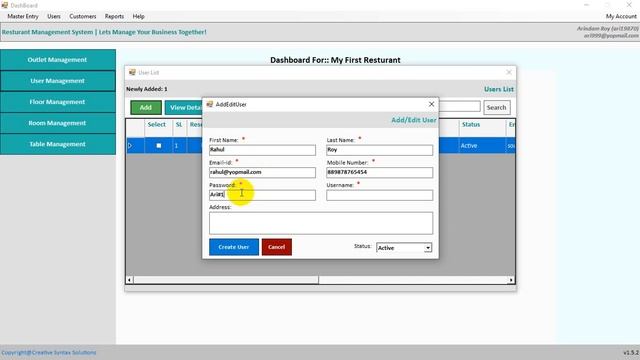Open Floor Management section
Screen dimensions: 640x360
tap(58, 102)
